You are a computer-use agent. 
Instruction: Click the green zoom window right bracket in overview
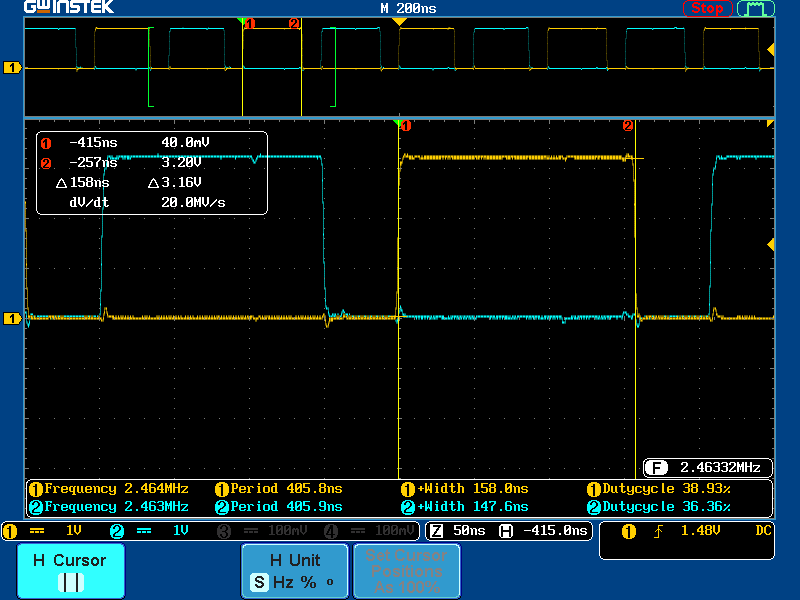pyautogui.click(x=333, y=67)
